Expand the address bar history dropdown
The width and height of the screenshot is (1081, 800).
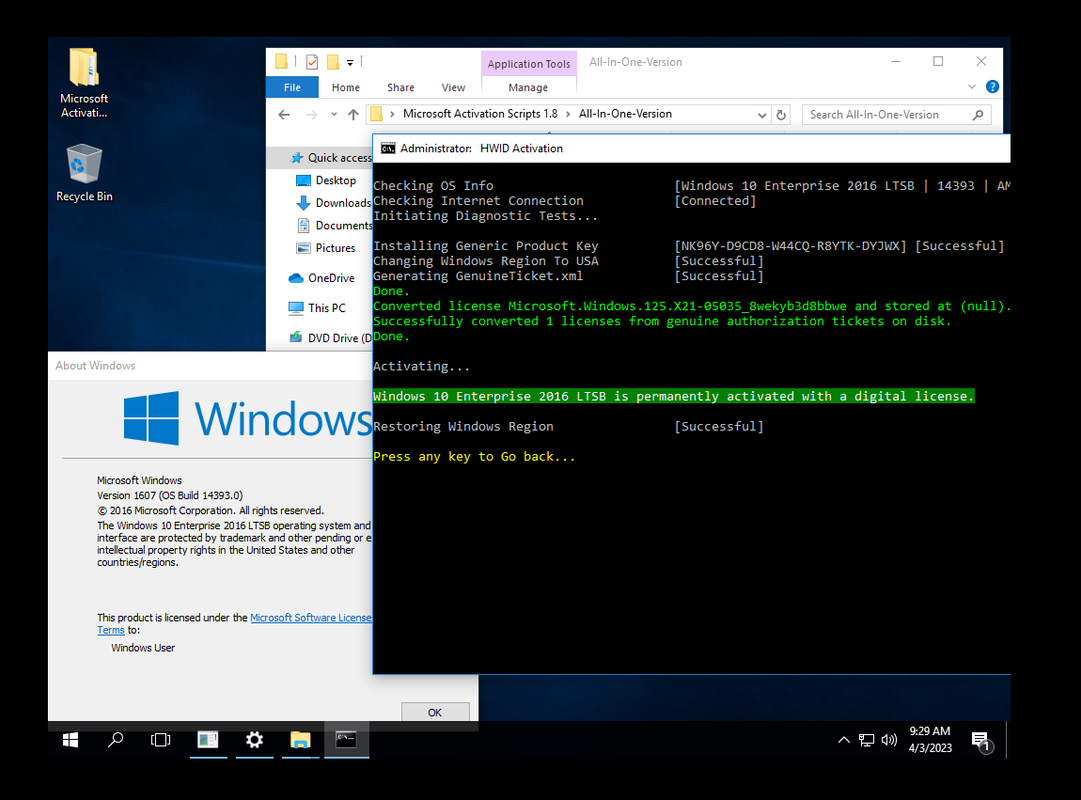pos(762,115)
